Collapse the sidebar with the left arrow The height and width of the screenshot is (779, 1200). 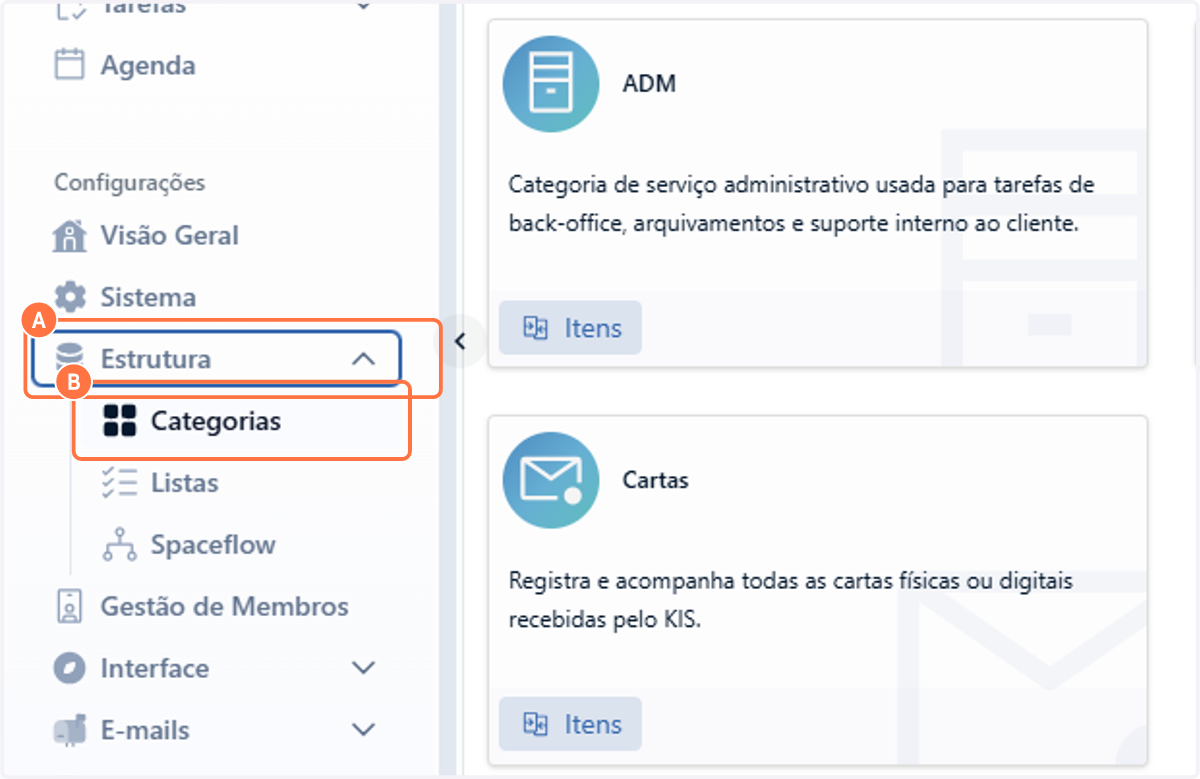click(x=460, y=341)
